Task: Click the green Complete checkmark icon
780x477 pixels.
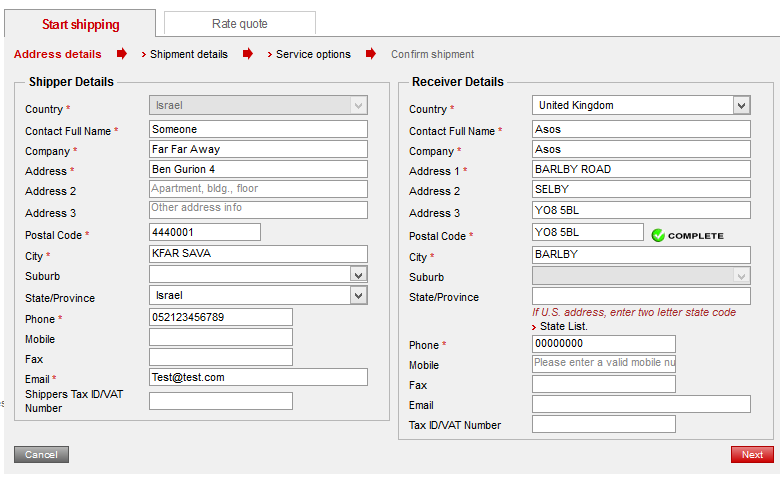Action: click(658, 236)
